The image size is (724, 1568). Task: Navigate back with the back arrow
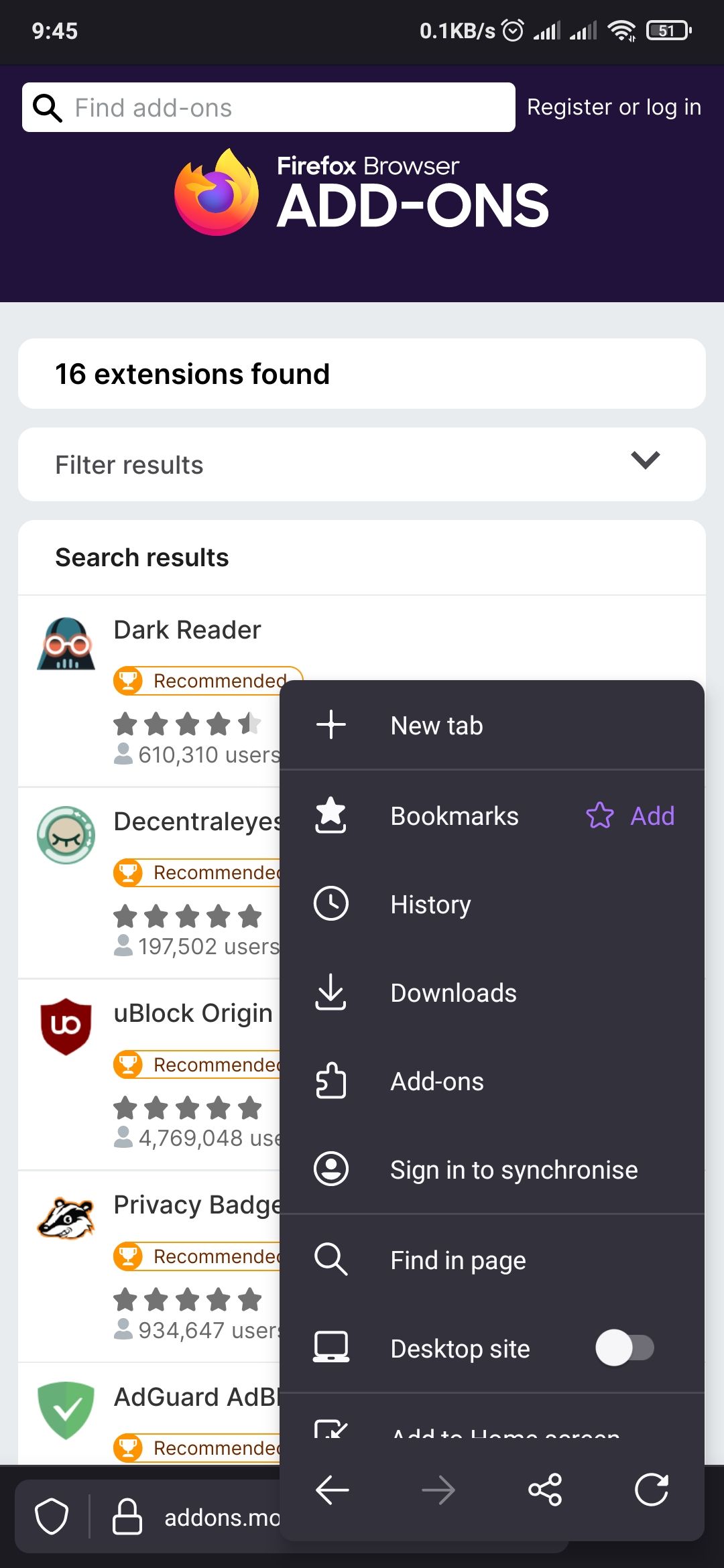tap(333, 1490)
